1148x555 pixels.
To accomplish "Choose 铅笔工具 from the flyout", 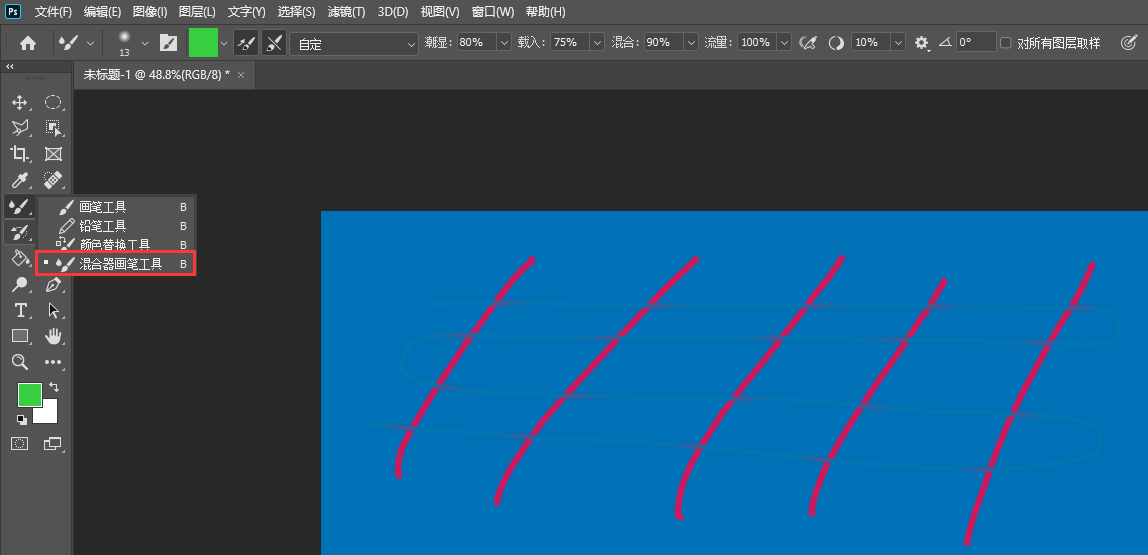I will tap(116, 226).
